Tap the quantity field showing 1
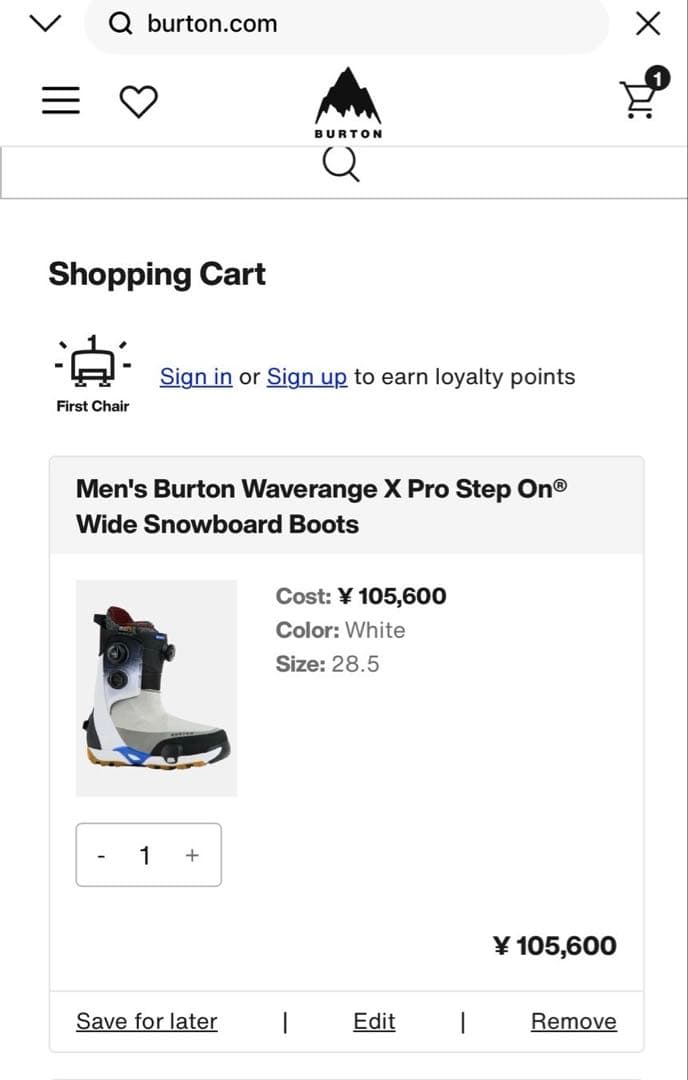The height and width of the screenshot is (1080, 688). (146, 855)
